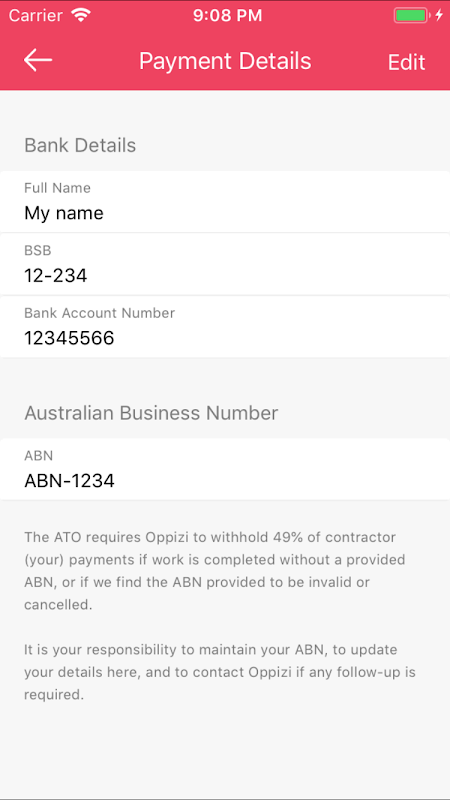This screenshot has width=450, height=800.
Task: Select the Bank Account Number field
Action: click(x=225, y=327)
